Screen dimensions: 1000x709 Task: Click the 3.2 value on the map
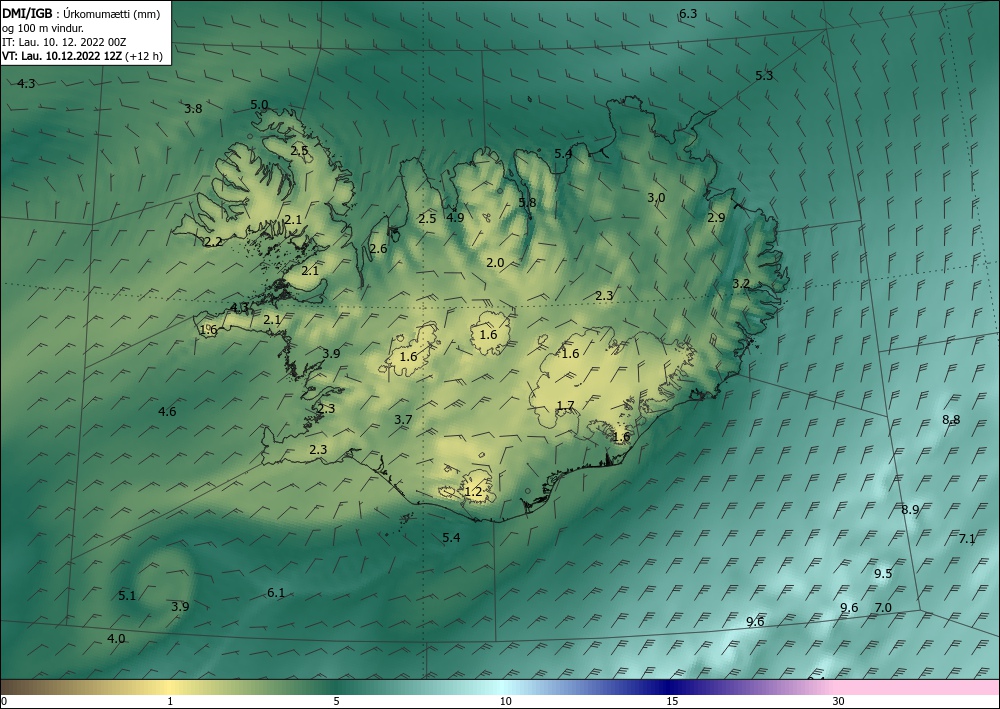click(x=740, y=284)
